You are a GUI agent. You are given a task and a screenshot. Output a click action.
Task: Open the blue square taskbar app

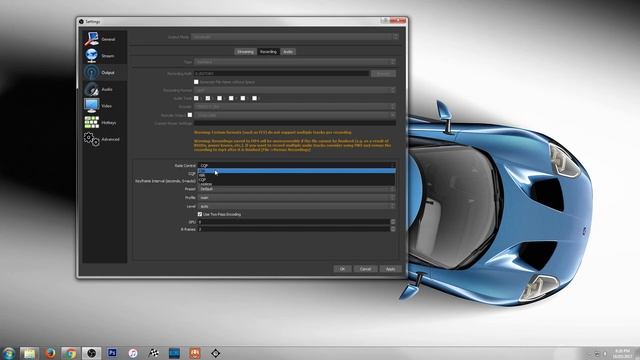point(174,353)
